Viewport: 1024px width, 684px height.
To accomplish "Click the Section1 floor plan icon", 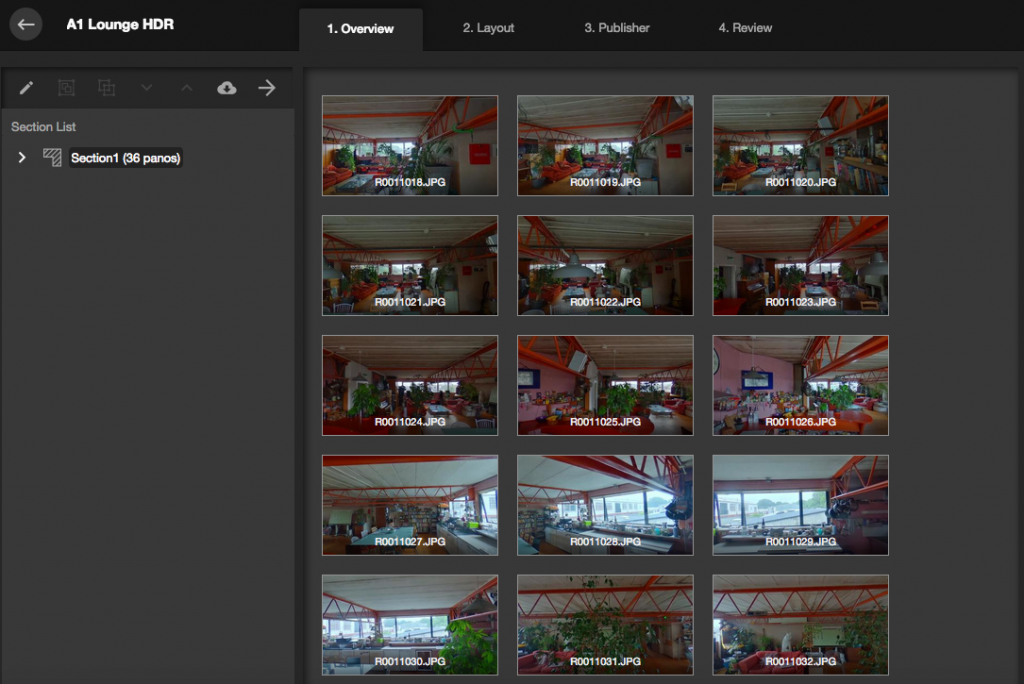I will click(x=52, y=158).
